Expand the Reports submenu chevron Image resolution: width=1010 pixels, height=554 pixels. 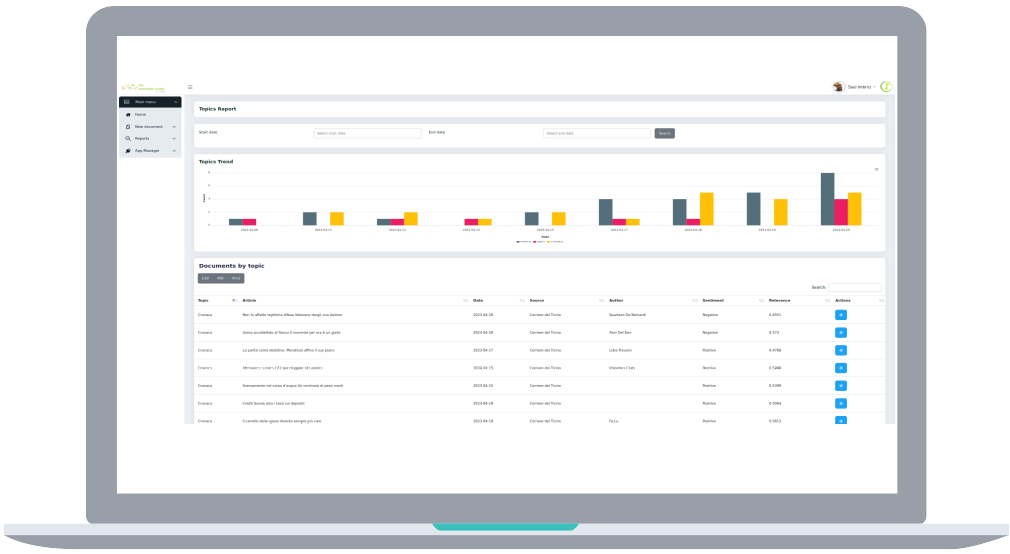click(174, 138)
